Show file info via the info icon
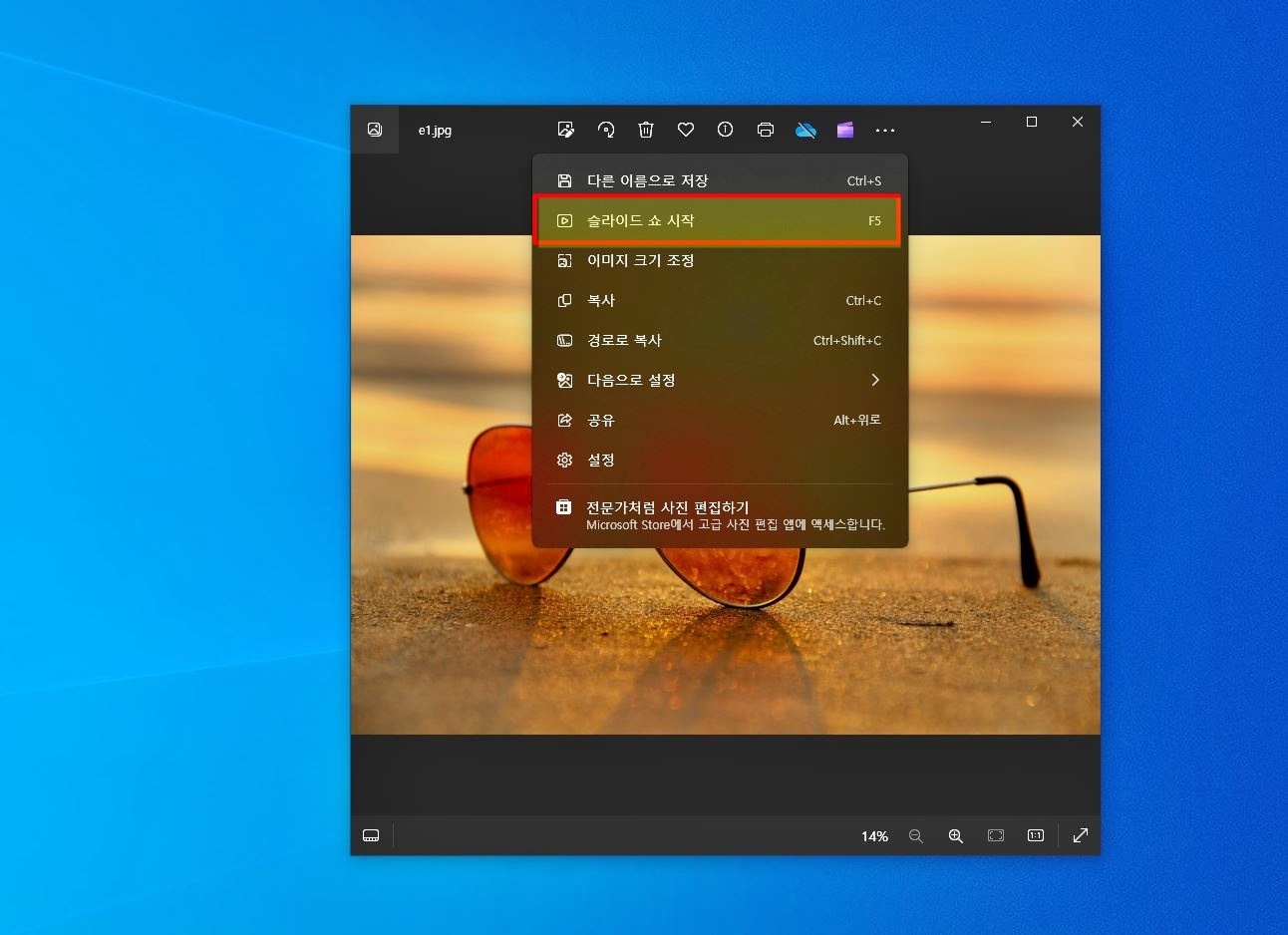The height and width of the screenshot is (935, 1288). [x=726, y=130]
